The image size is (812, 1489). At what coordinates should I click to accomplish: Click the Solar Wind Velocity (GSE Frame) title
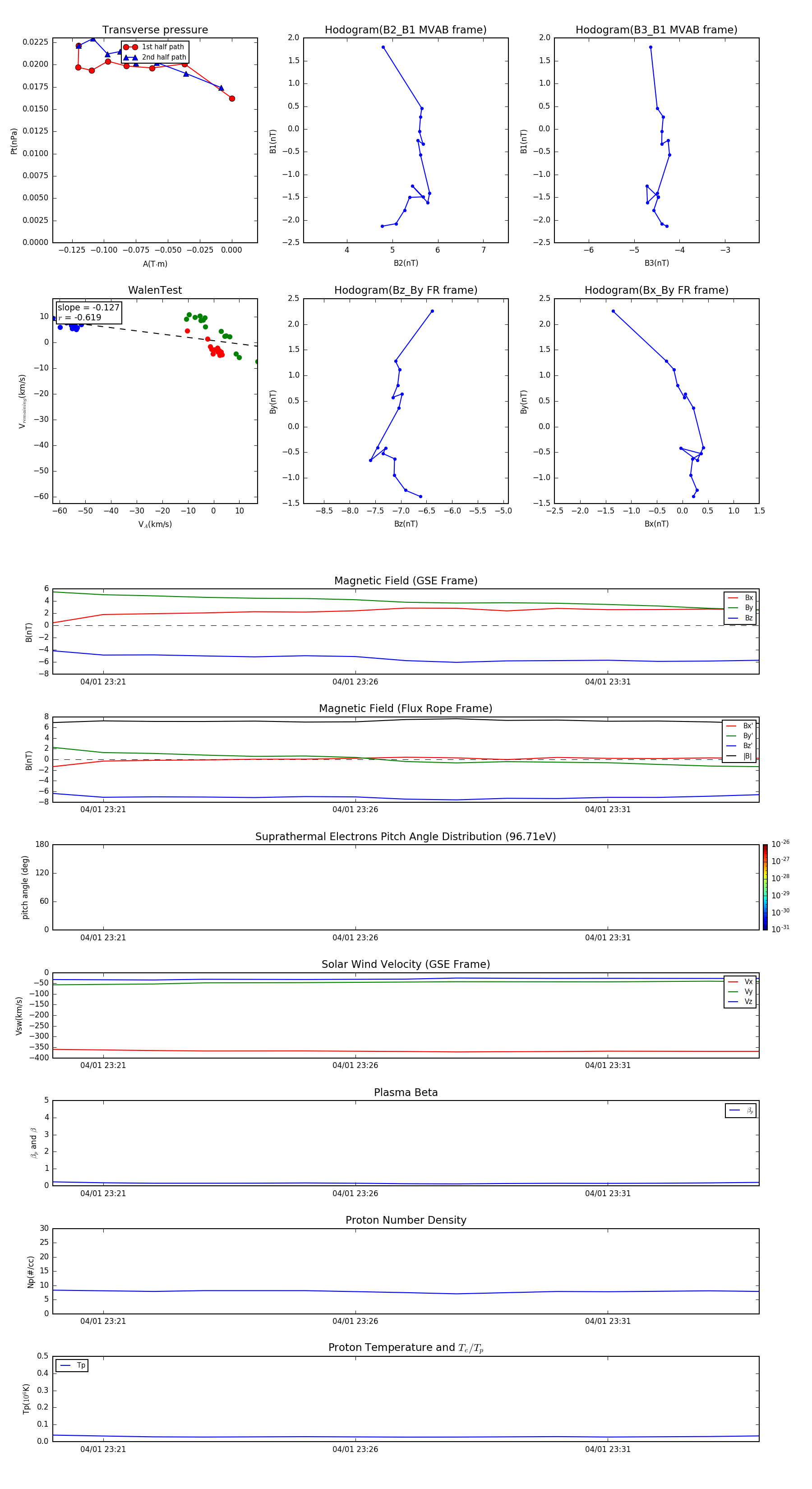tap(406, 965)
